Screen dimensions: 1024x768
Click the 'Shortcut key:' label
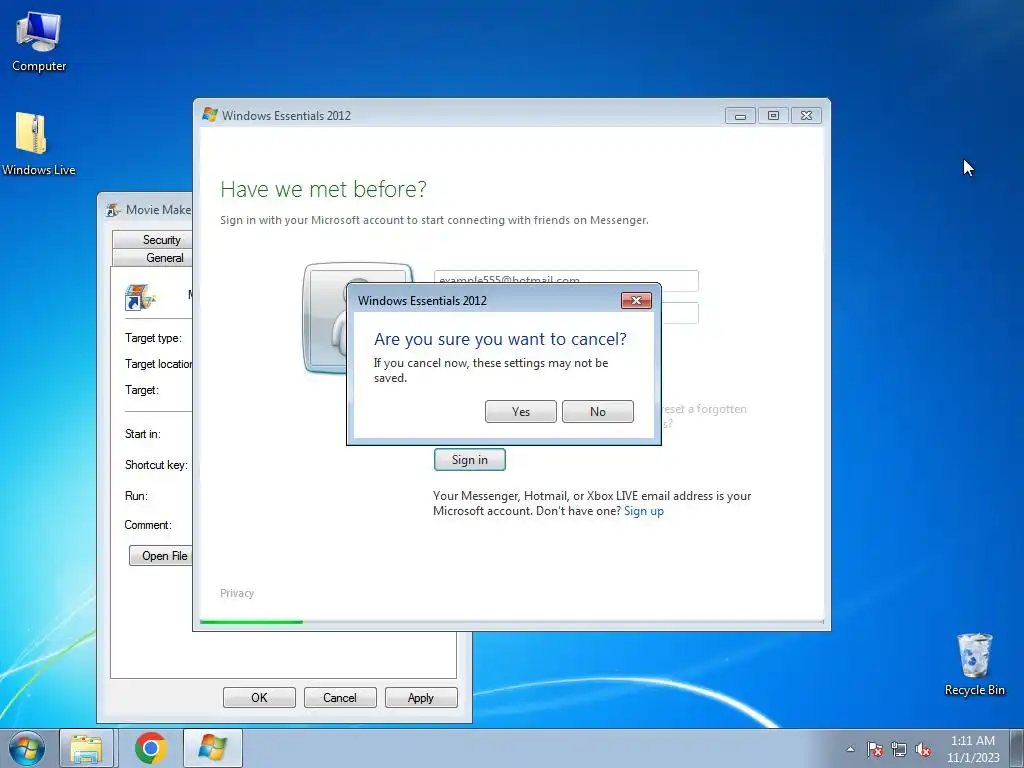[x=156, y=464]
